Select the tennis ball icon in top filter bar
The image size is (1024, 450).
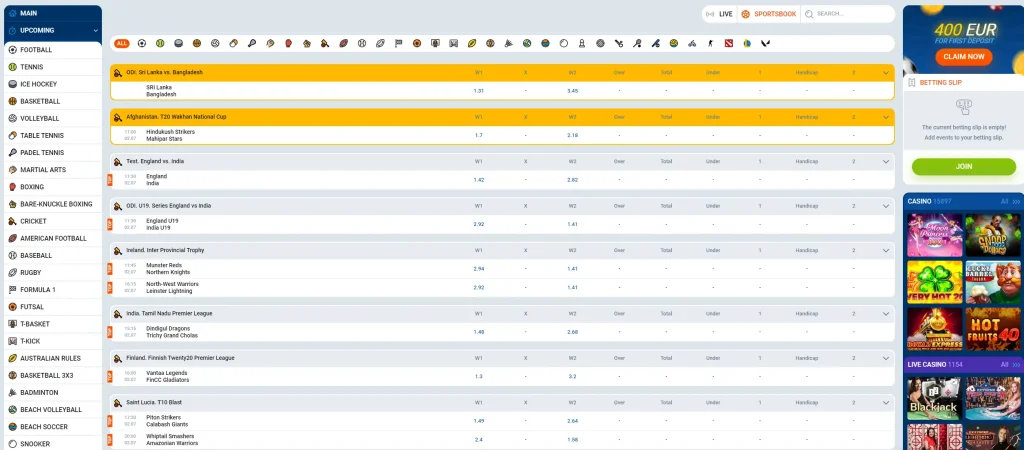160,43
